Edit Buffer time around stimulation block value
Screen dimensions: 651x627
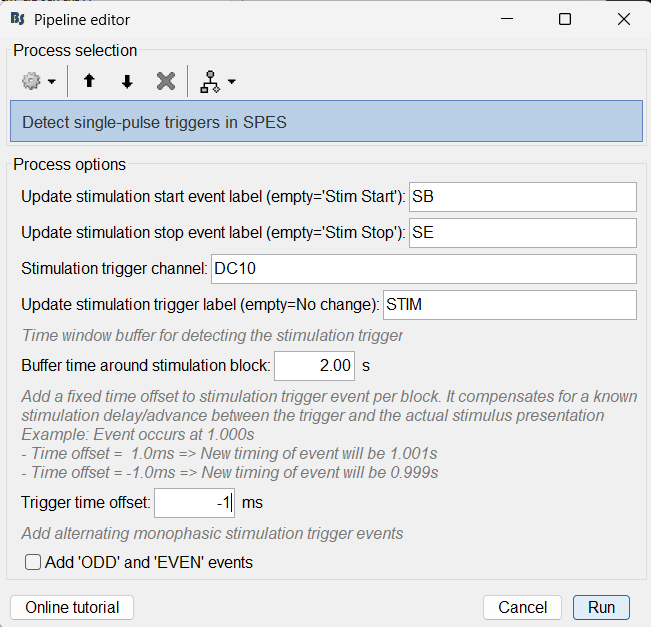click(314, 365)
